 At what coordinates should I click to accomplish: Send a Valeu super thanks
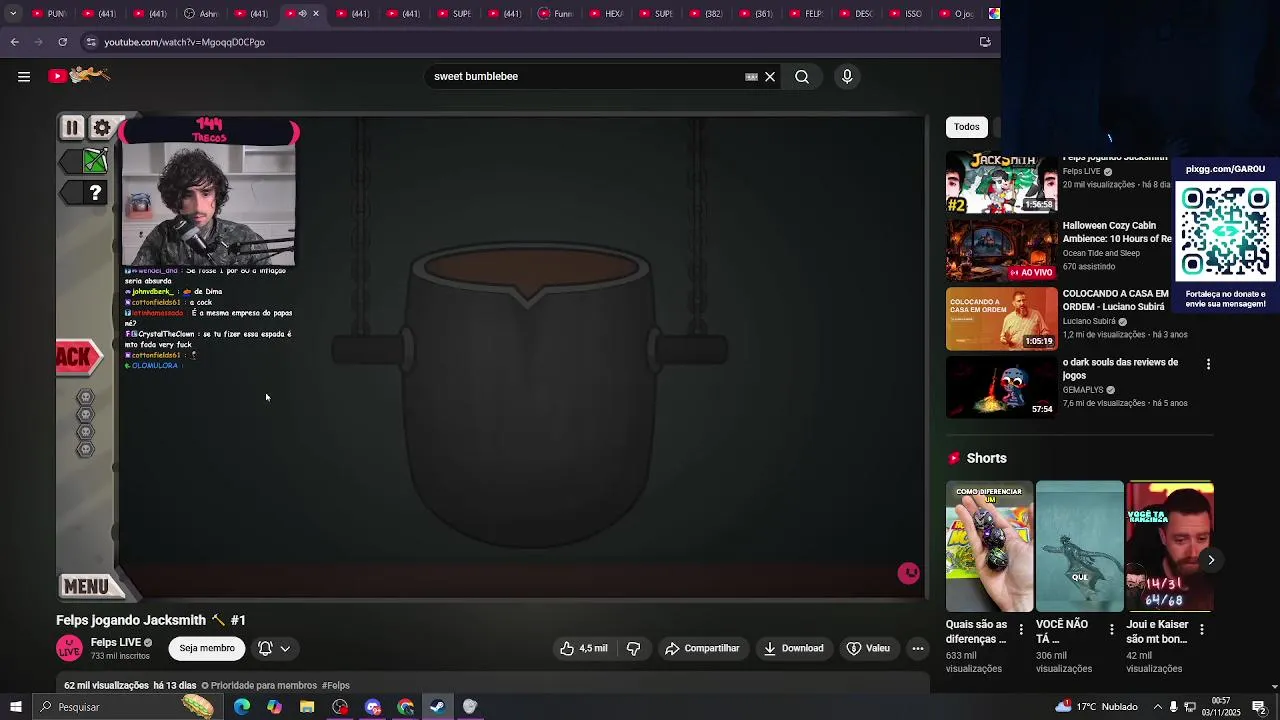[x=868, y=648]
